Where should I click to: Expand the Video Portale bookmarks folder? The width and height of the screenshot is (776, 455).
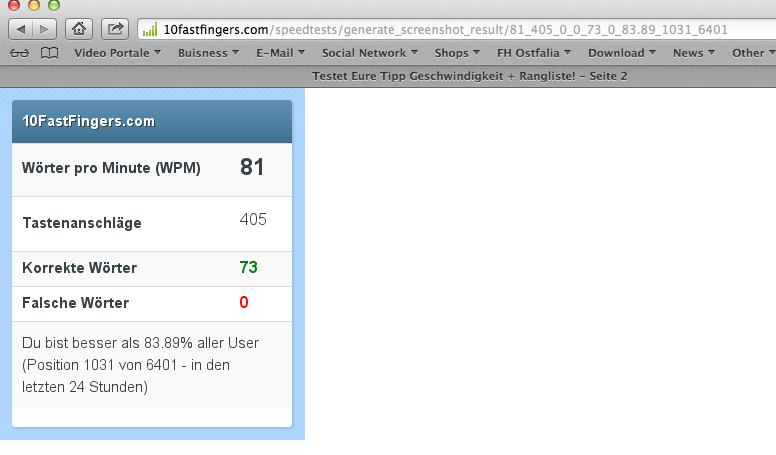(117, 53)
